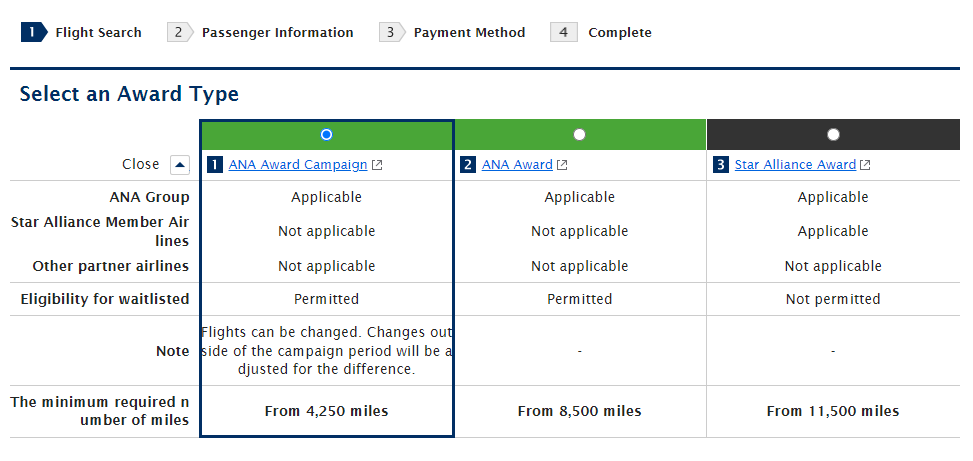Screen dimensions: 973x461
Task: Click step 2 number icon in progress bar
Action: click(x=180, y=32)
